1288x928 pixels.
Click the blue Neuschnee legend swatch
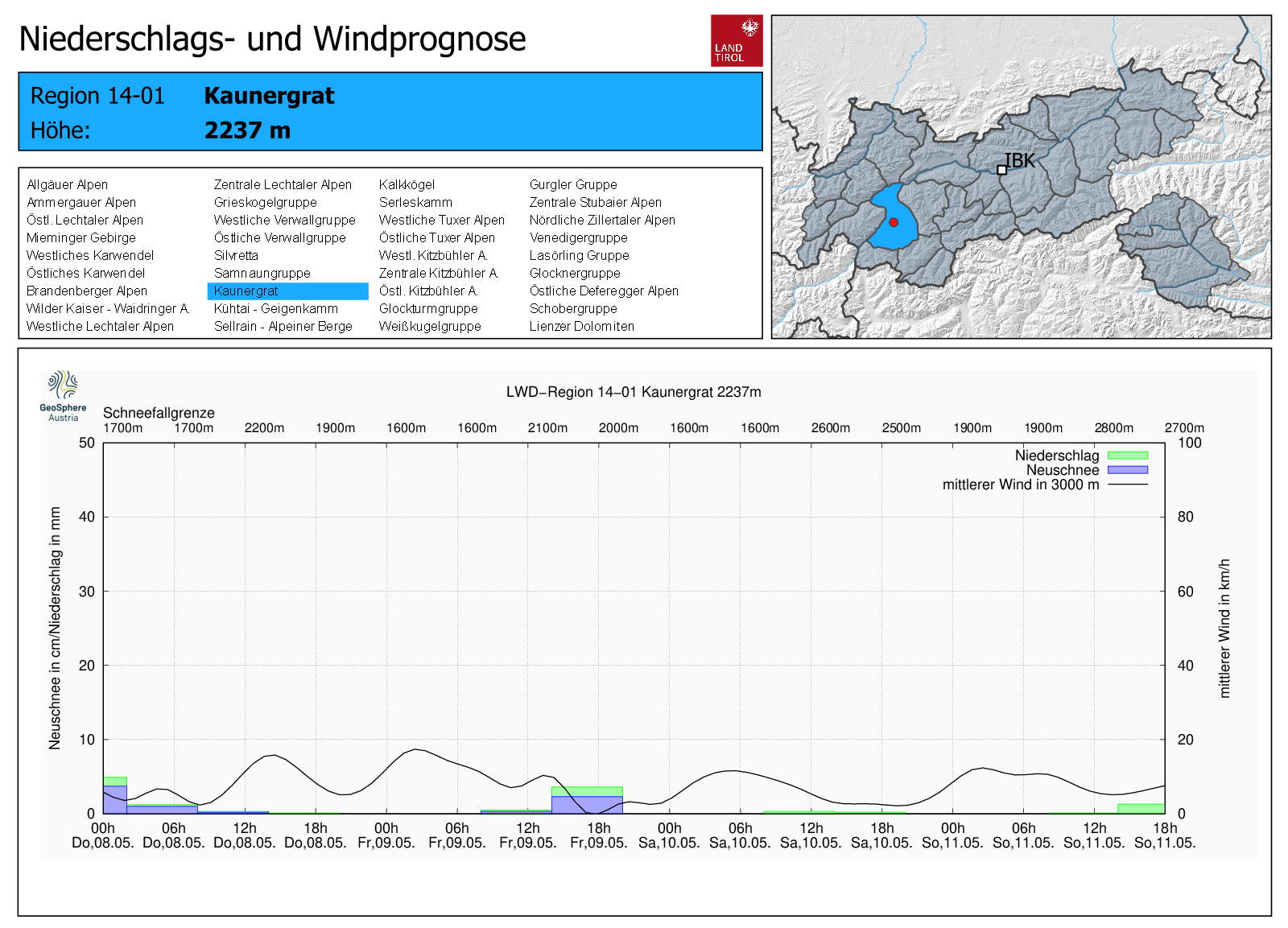(x=1127, y=470)
